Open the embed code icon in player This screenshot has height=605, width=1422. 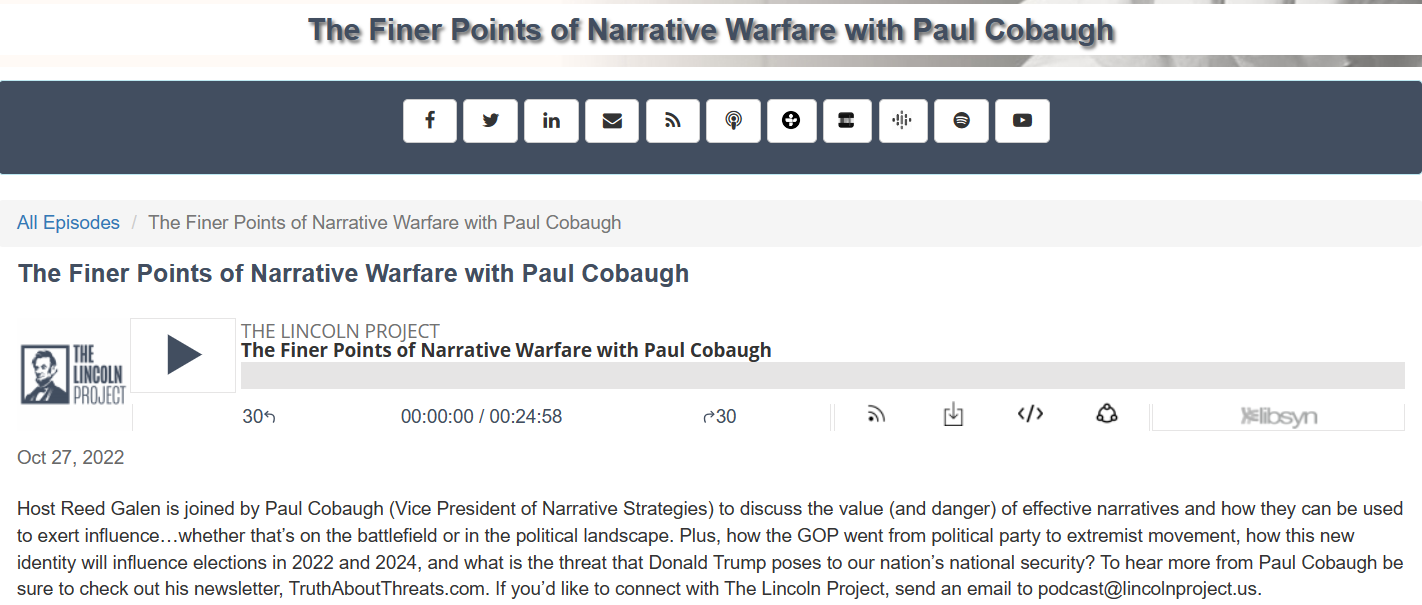pos(1030,414)
